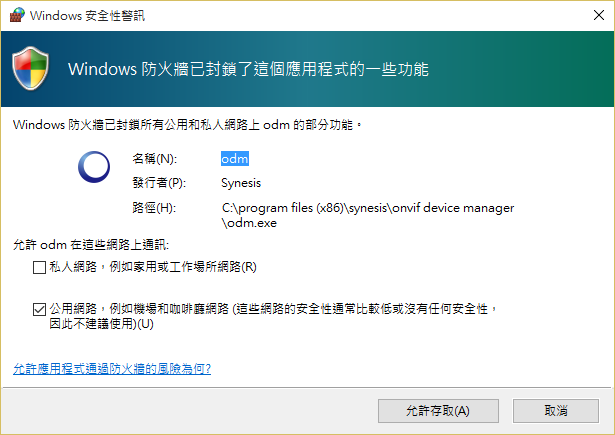Click the banner heading about 防火牆已封鎖
Viewport: 615px width, 435px height.
tap(248, 69)
